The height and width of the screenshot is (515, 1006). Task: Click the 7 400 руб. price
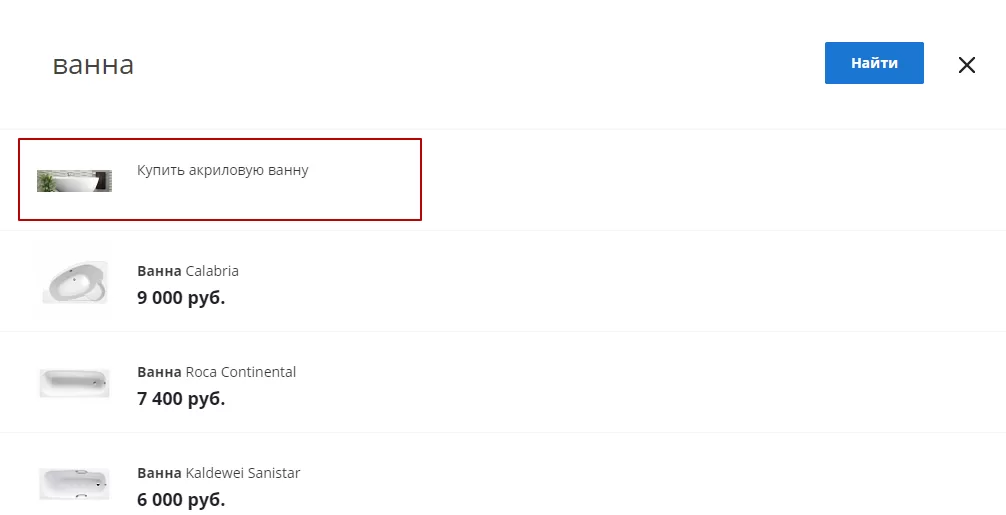coord(181,399)
